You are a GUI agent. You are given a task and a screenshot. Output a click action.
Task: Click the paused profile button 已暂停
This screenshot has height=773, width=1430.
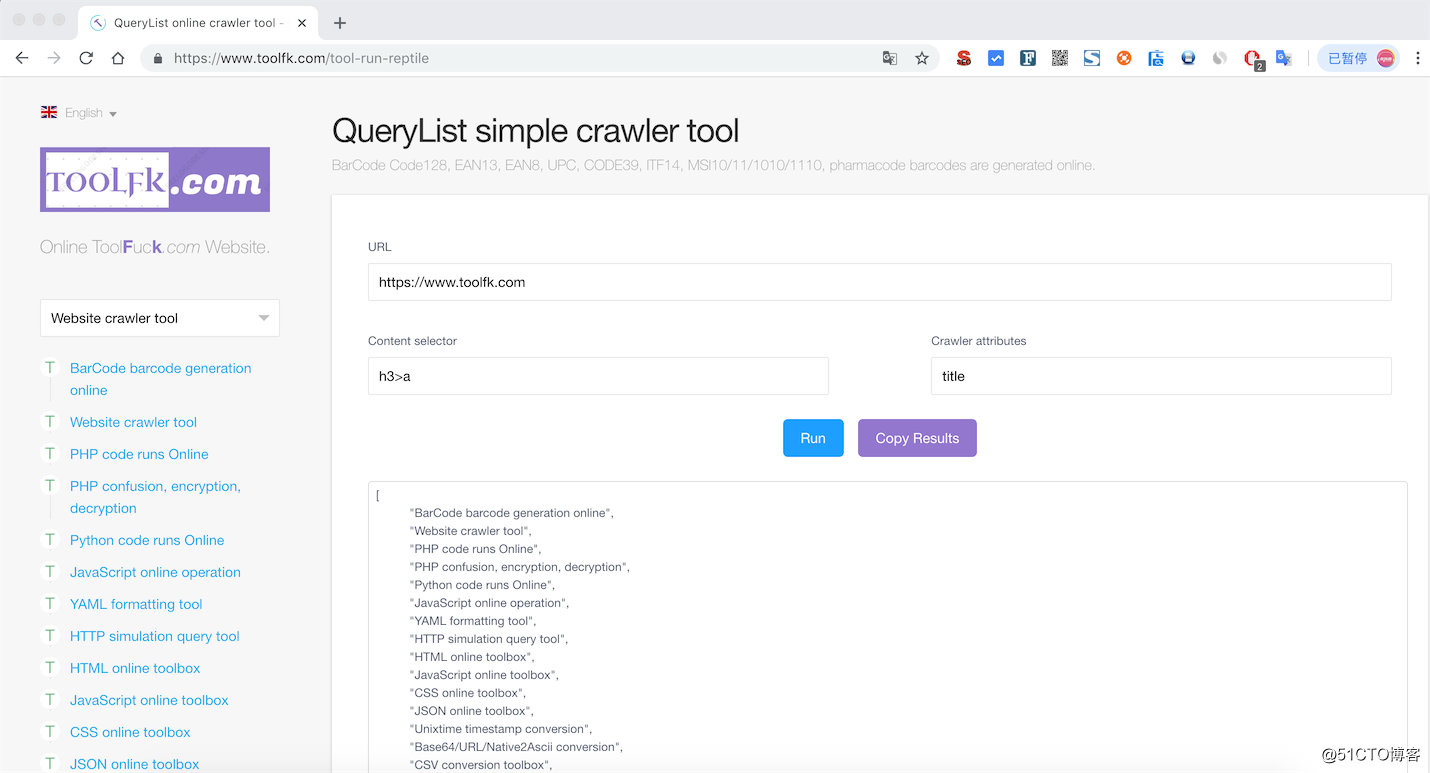coord(1360,58)
